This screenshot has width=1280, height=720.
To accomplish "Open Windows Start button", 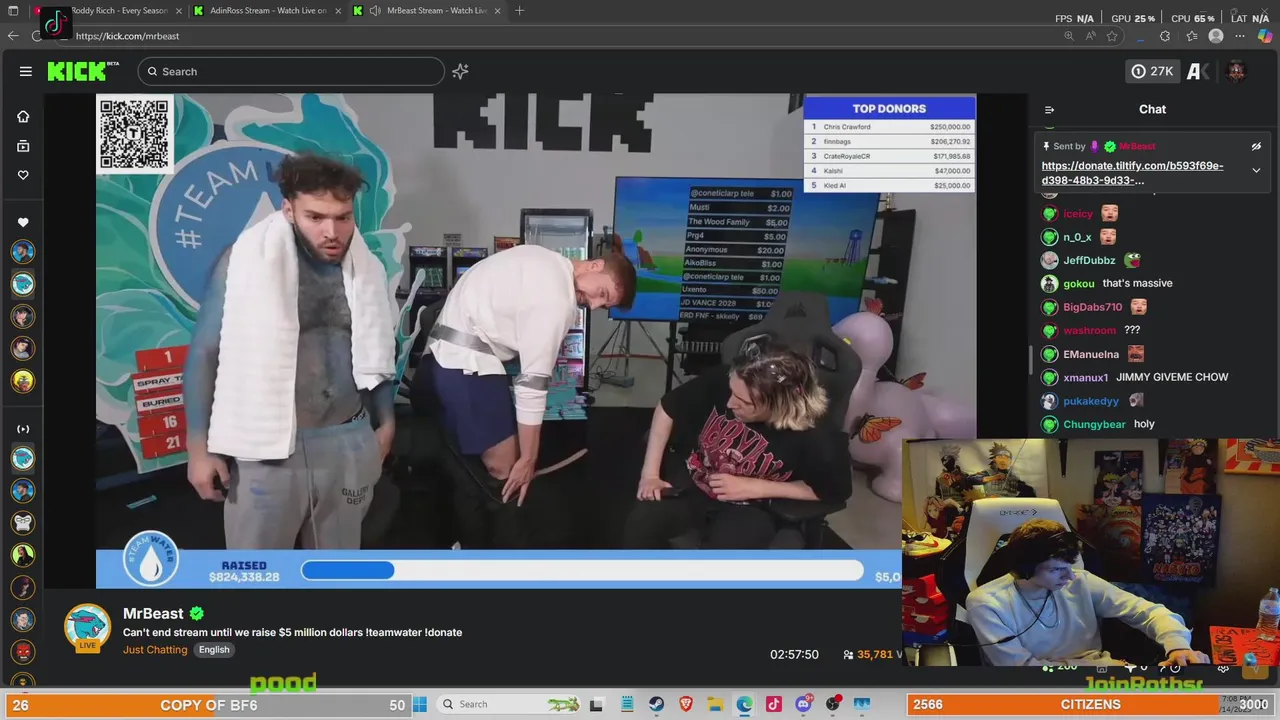I will 420,704.
